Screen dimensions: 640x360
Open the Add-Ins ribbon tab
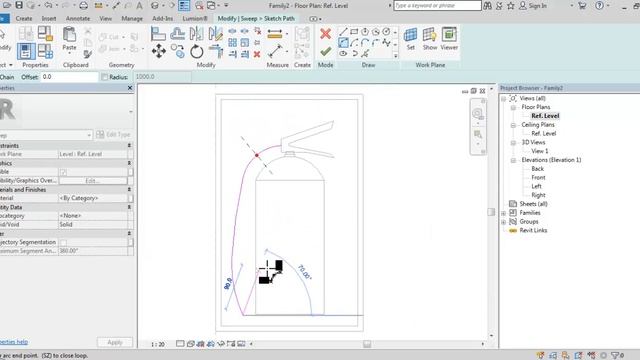coord(162,18)
